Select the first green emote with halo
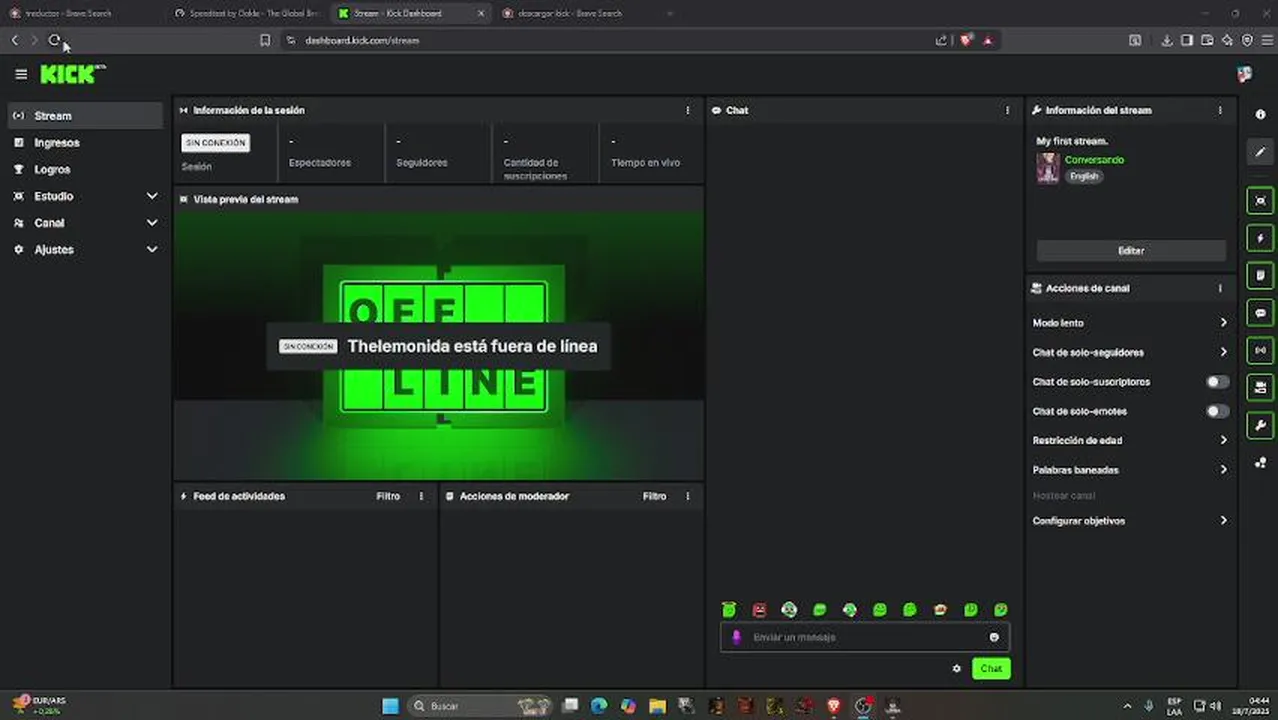 pos(729,610)
